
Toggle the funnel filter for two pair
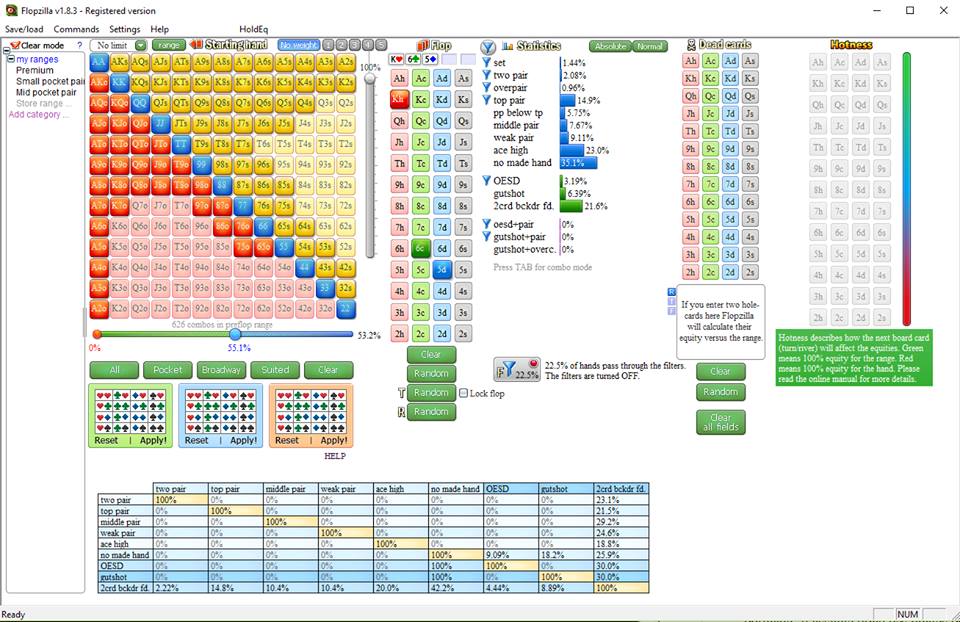[x=487, y=75]
